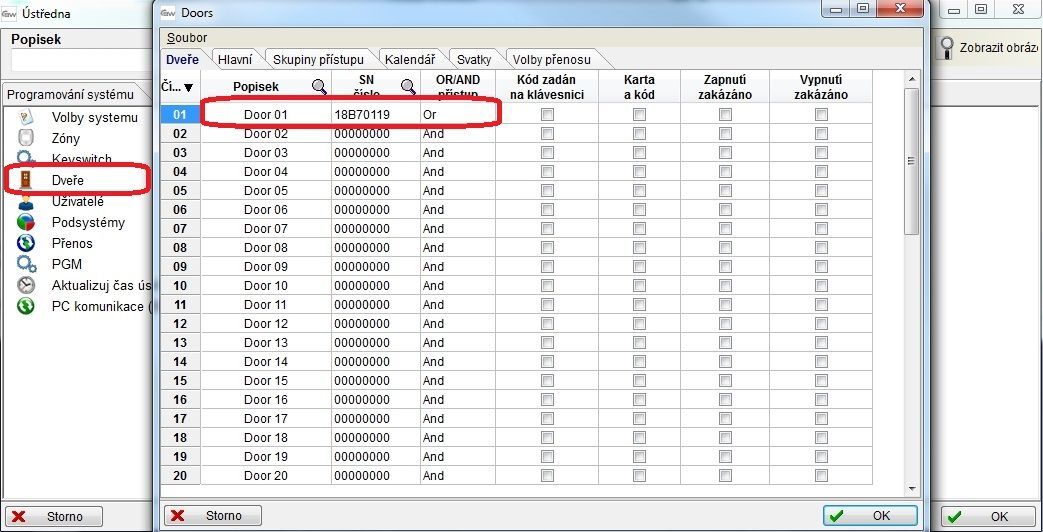Click magnifier search icon beside SN číslo column

click(408, 87)
